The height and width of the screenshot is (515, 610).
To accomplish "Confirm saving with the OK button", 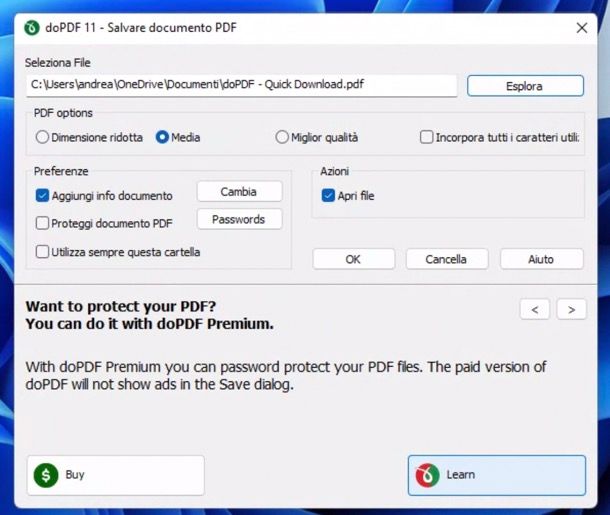I will (x=353, y=259).
